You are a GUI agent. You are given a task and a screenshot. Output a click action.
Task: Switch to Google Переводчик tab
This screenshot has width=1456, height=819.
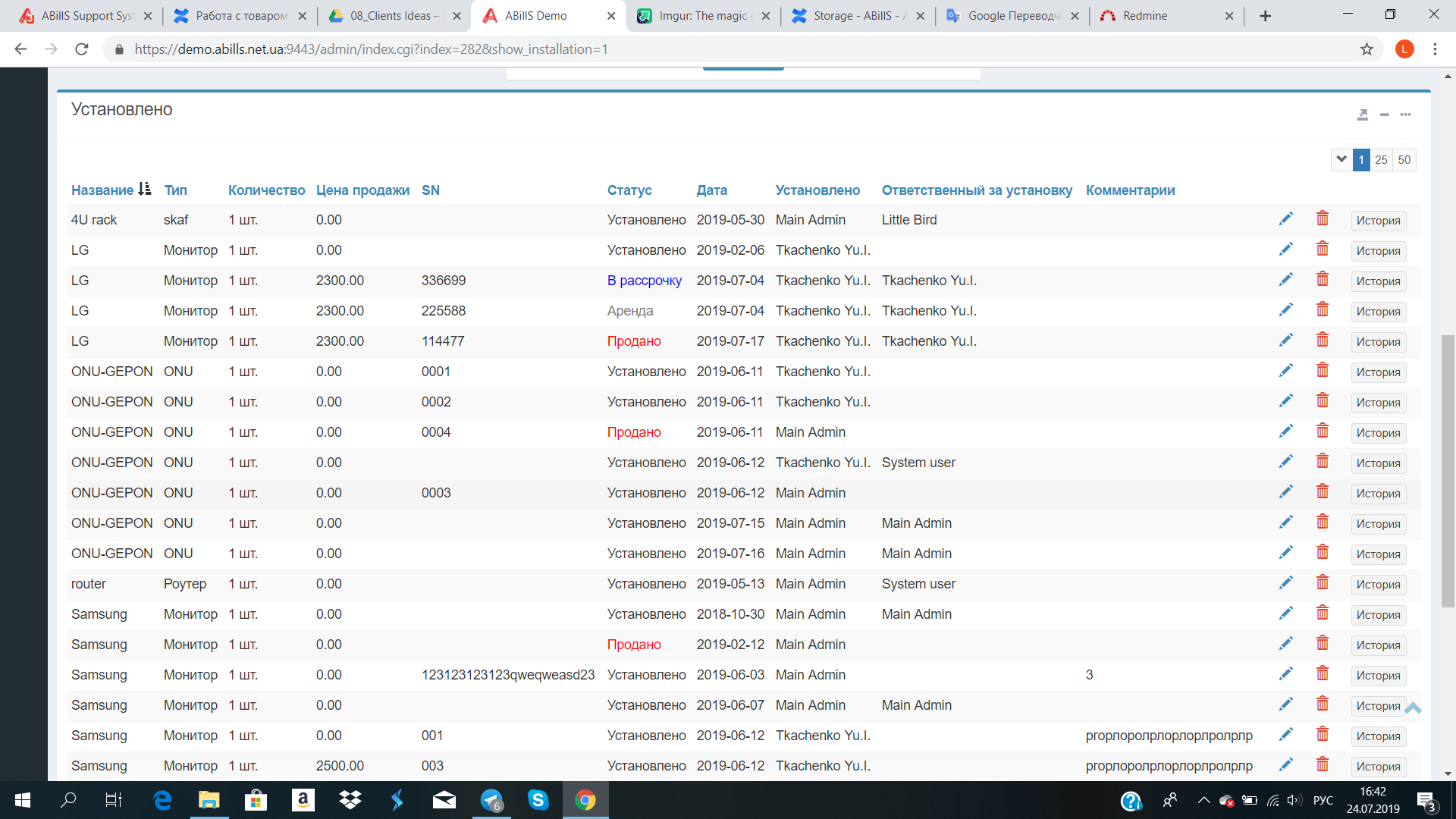[x=1012, y=16]
